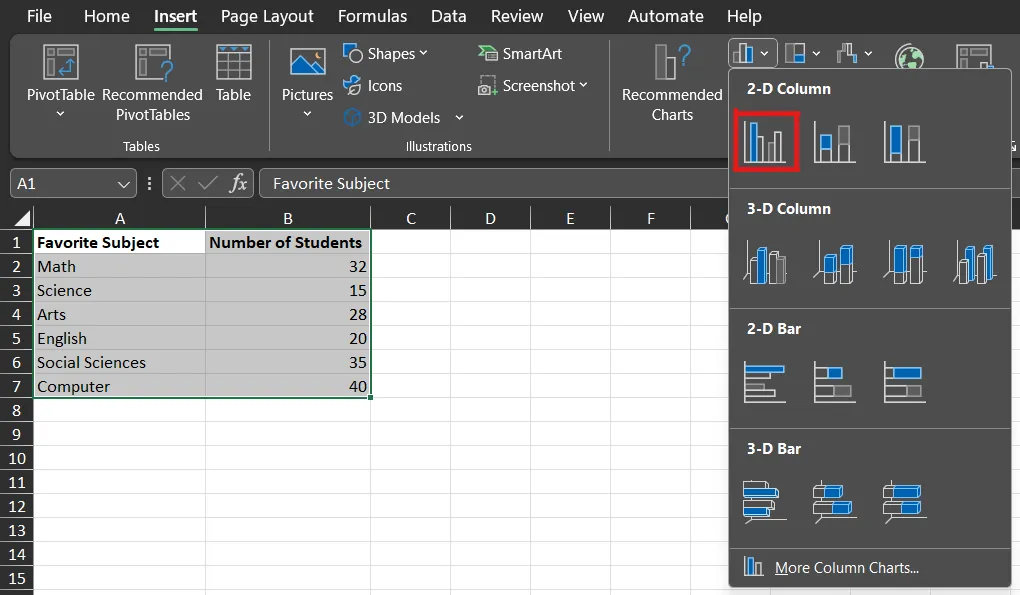
Task: Select column A header
Action: [120, 218]
